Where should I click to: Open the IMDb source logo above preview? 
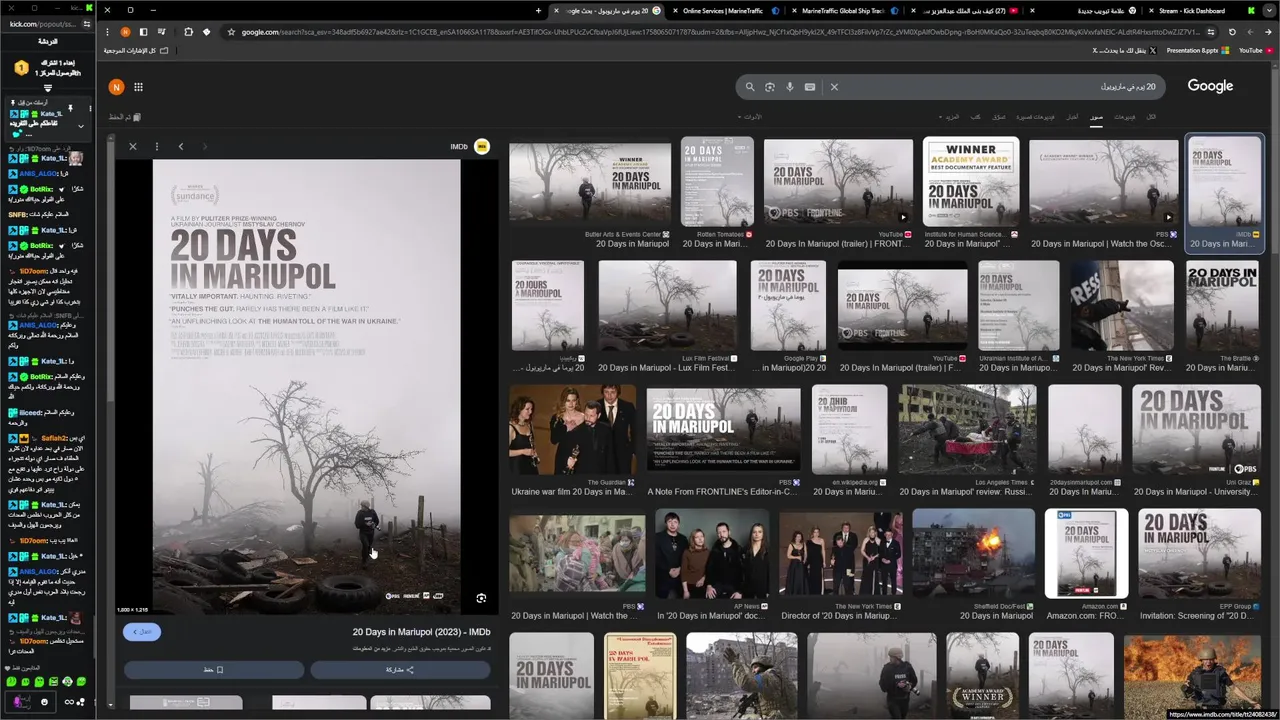(482, 146)
